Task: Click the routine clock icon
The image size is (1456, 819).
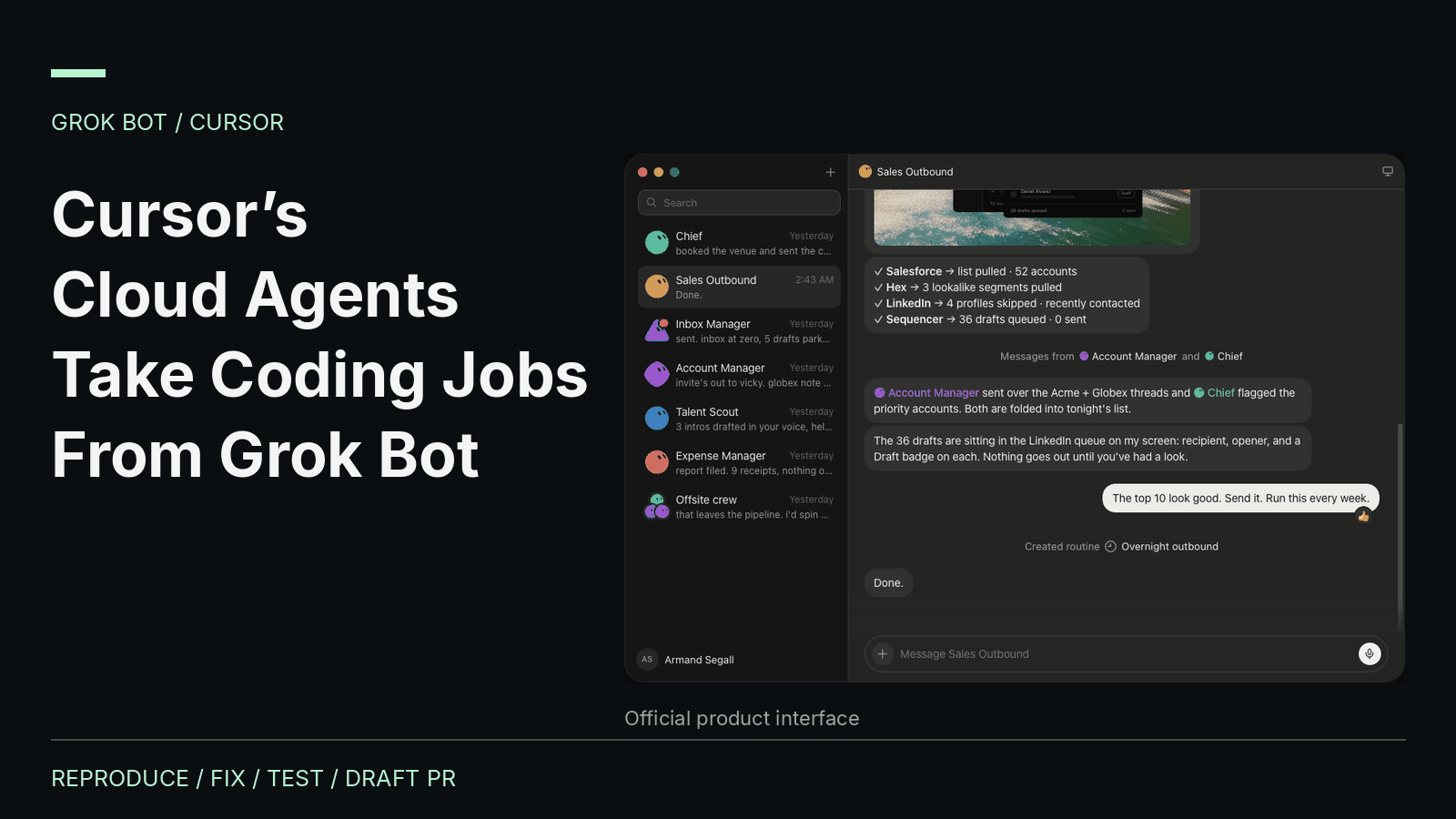Action: pos(1110,547)
